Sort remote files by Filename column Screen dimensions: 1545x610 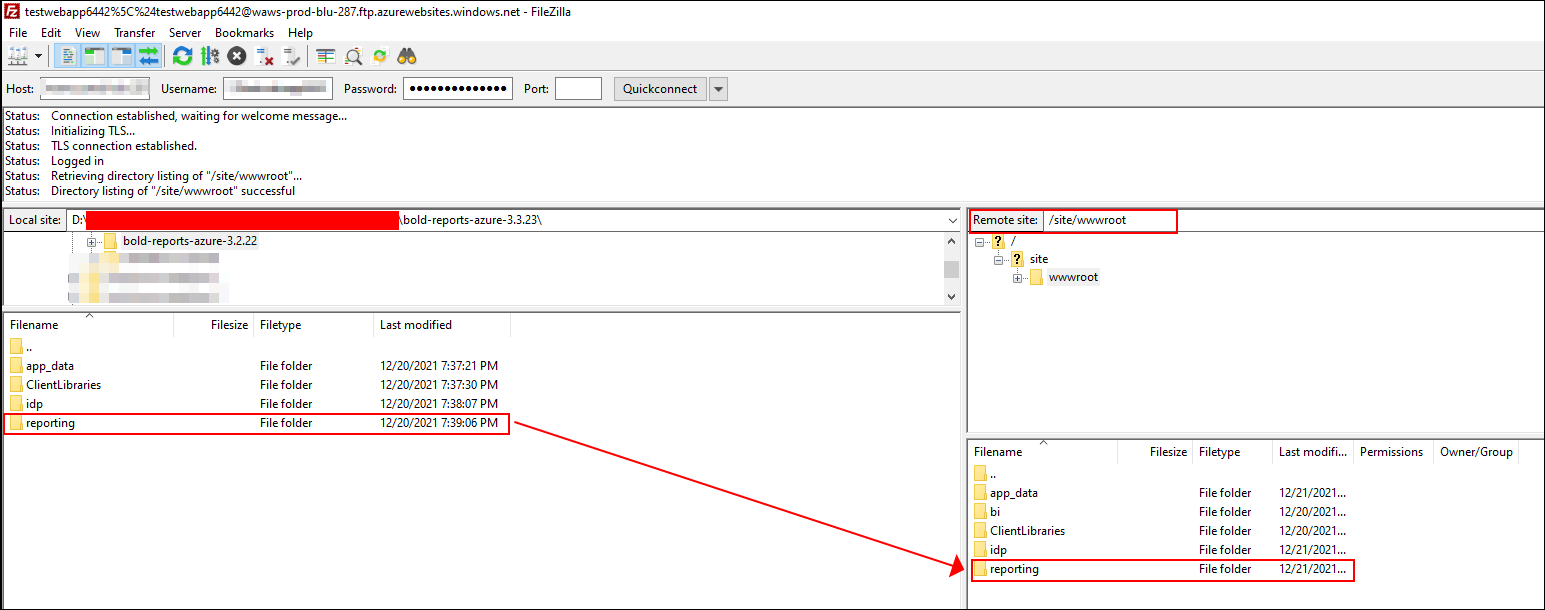click(x=1043, y=452)
